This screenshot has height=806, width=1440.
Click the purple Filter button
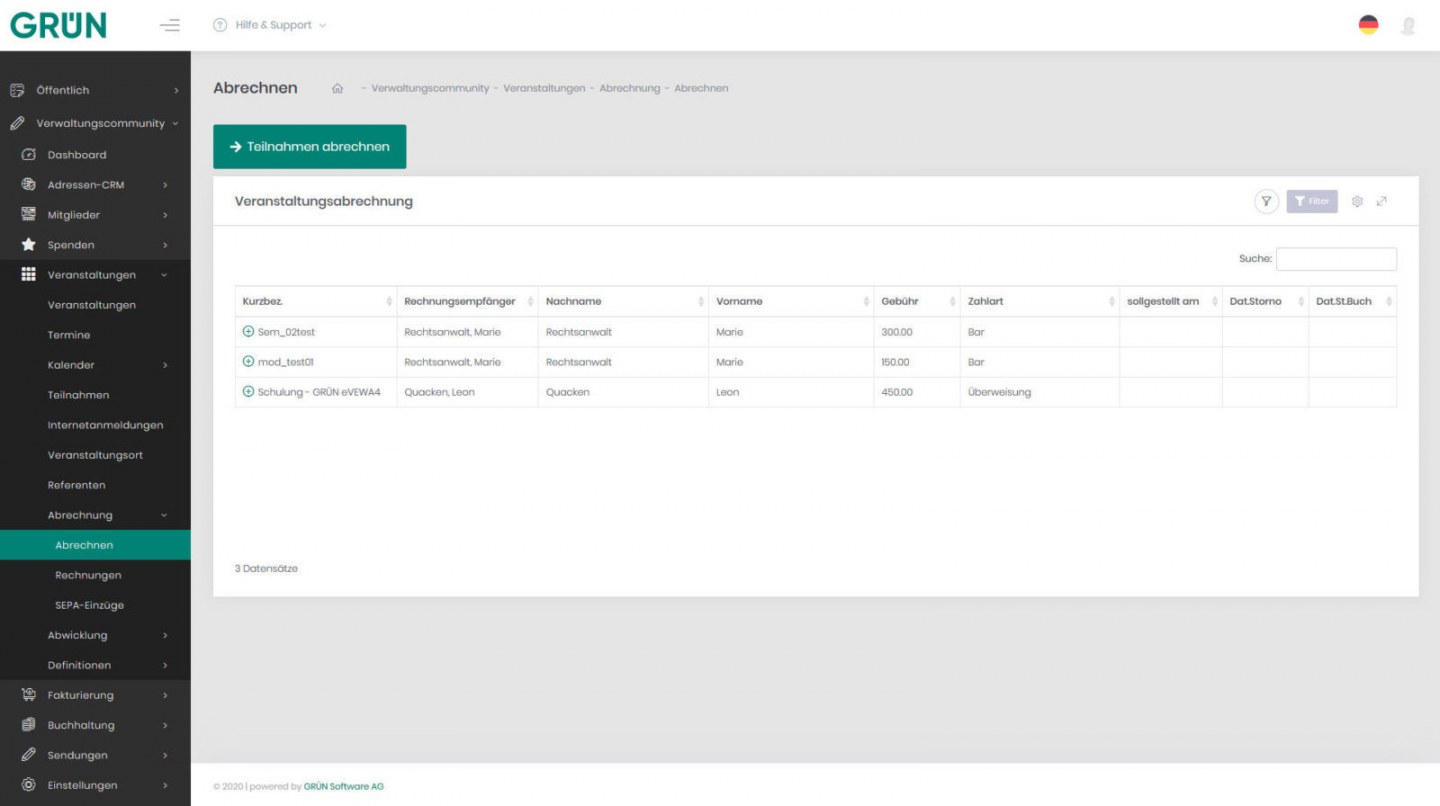[x=1312, y=201]
